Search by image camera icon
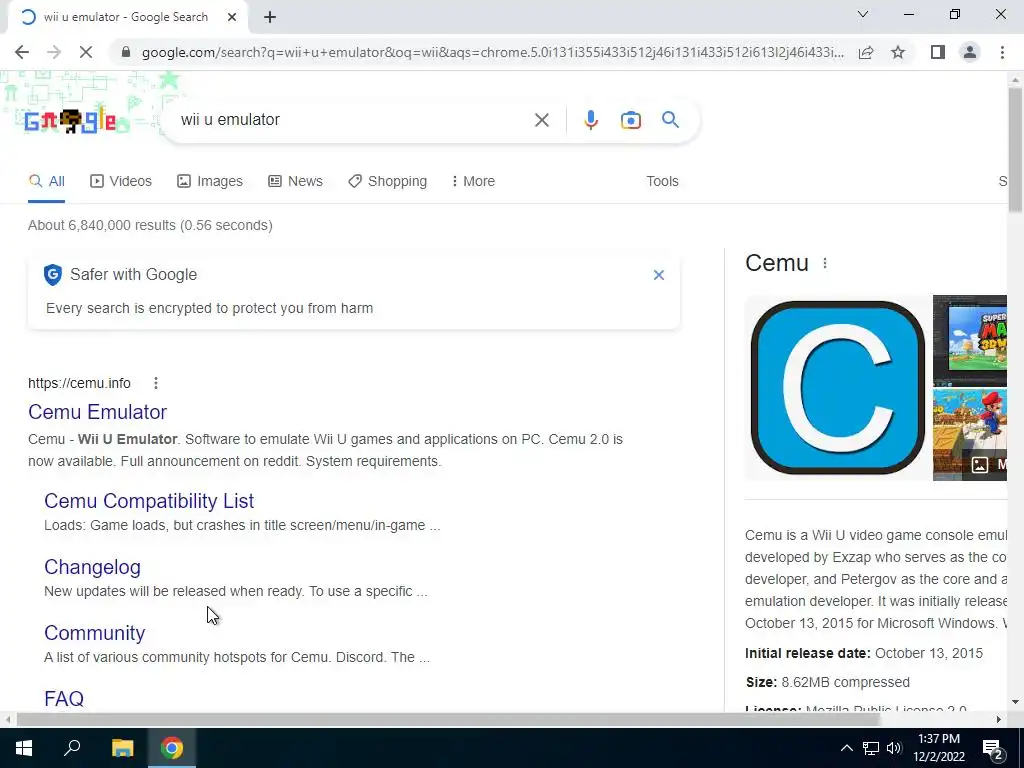 [630, 120]
